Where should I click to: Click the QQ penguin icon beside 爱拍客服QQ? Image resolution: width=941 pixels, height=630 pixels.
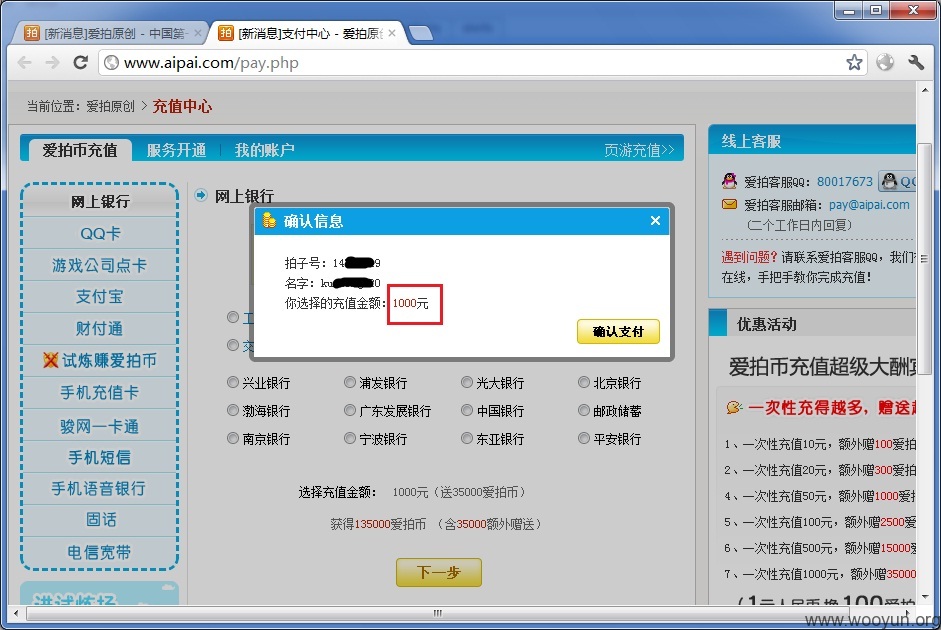coord(729,181)
